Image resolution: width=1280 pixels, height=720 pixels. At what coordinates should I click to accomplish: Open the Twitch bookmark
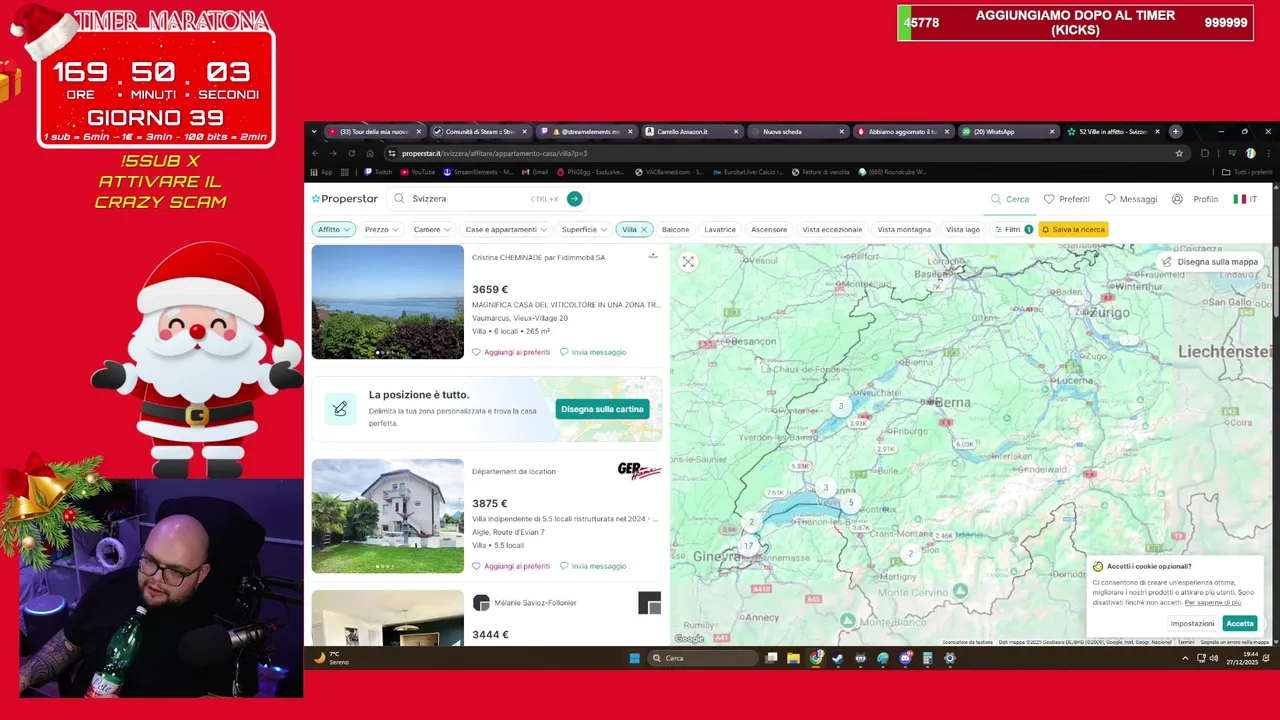tap(379, 172)
